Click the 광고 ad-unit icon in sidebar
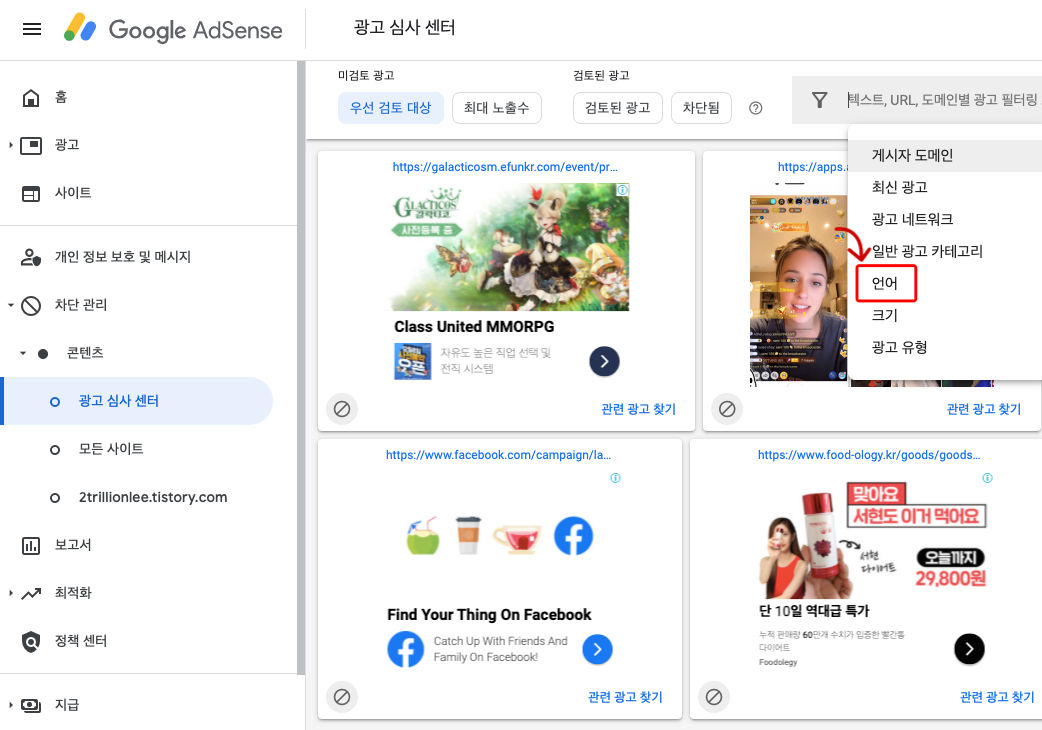The height and width of the screenshot is (730, 1042). 31,145
